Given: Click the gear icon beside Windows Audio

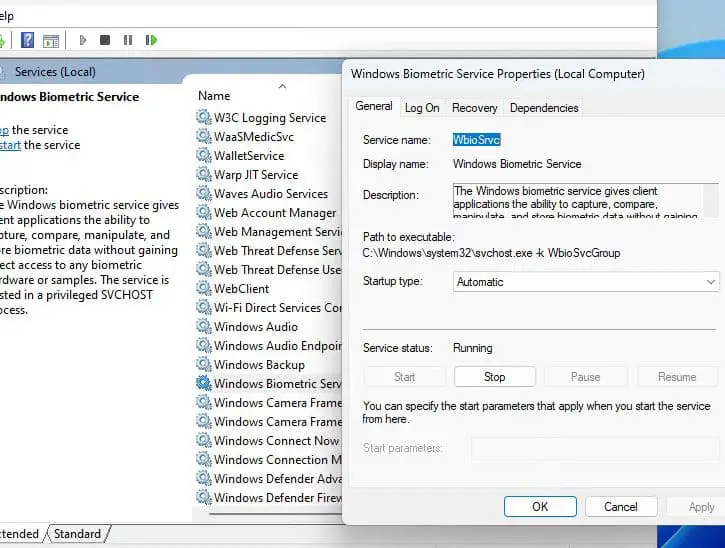Looking at the screenshot, I should pos(204,327).
